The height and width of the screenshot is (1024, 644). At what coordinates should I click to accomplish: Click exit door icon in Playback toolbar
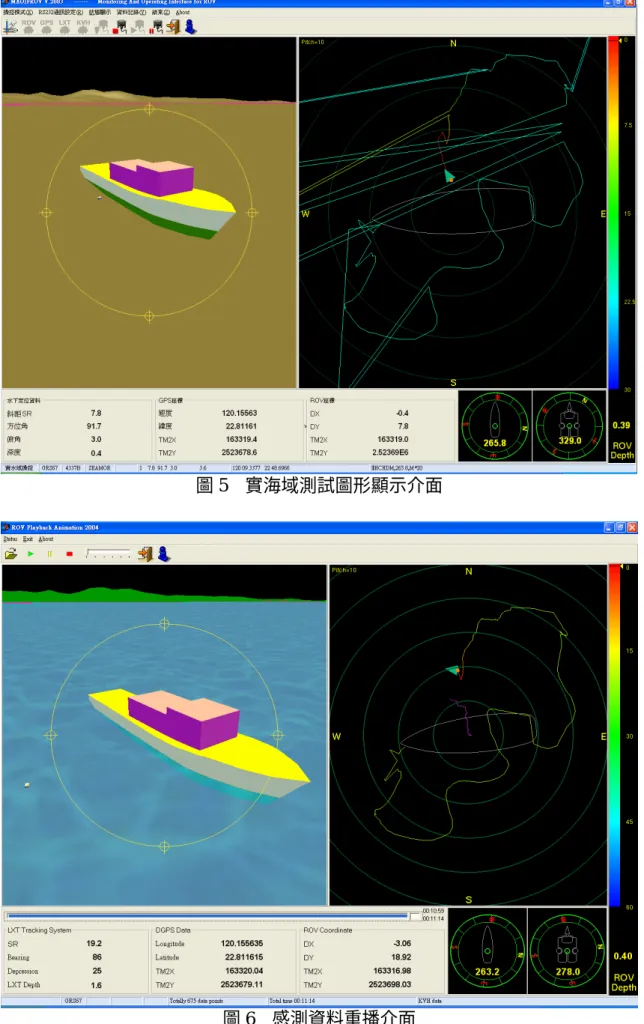[146, 554]
